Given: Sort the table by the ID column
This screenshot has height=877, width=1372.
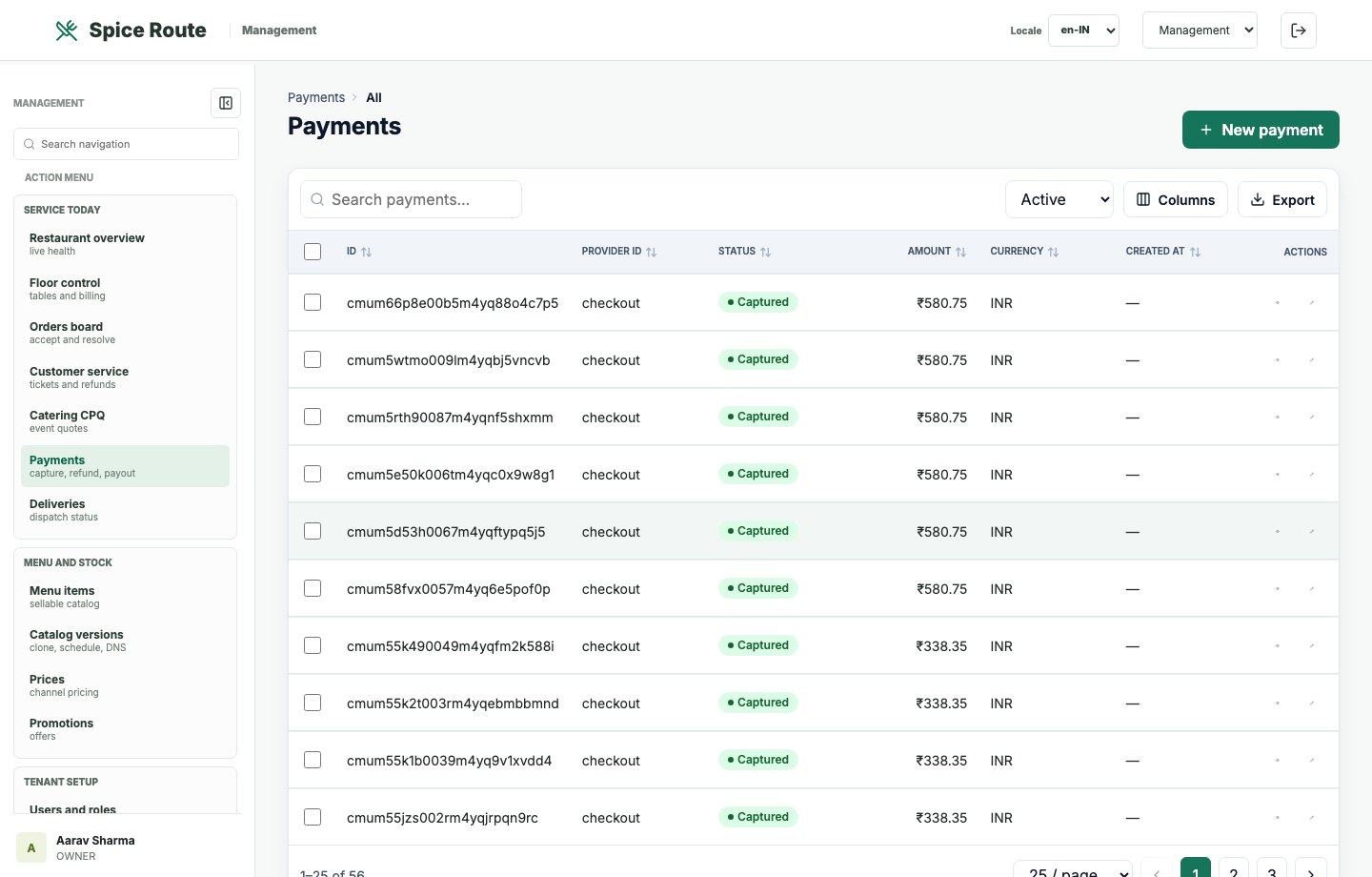Looking at the screenshot, I should click(x=366, y=252).
